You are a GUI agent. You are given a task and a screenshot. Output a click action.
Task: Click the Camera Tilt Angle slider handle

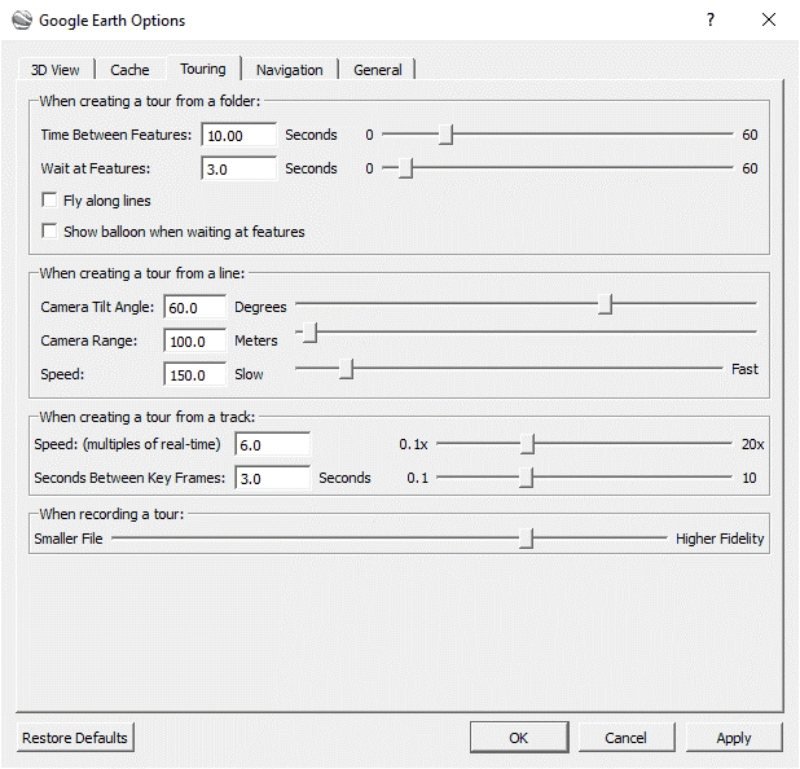pos(605,304)
